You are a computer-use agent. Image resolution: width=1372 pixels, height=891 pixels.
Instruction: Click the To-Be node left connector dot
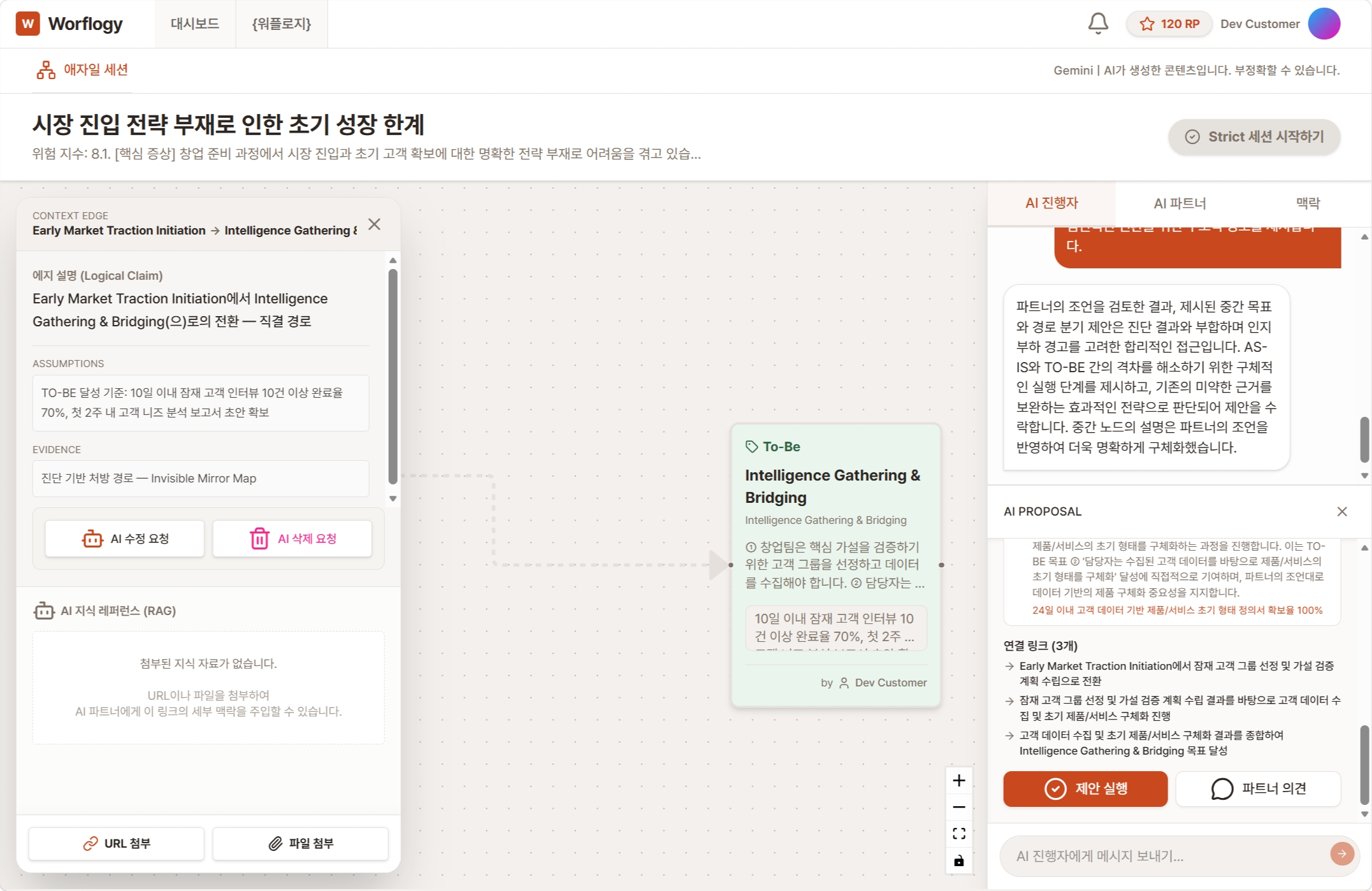731,565
